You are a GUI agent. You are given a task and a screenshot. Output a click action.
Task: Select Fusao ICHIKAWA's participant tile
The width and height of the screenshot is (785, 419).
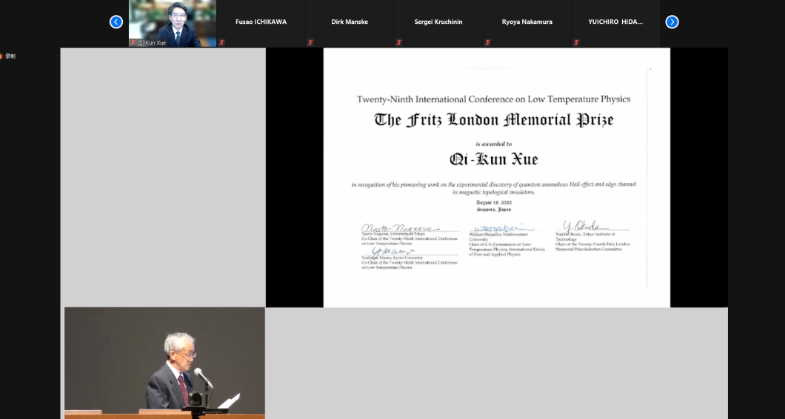coord(261,22)
